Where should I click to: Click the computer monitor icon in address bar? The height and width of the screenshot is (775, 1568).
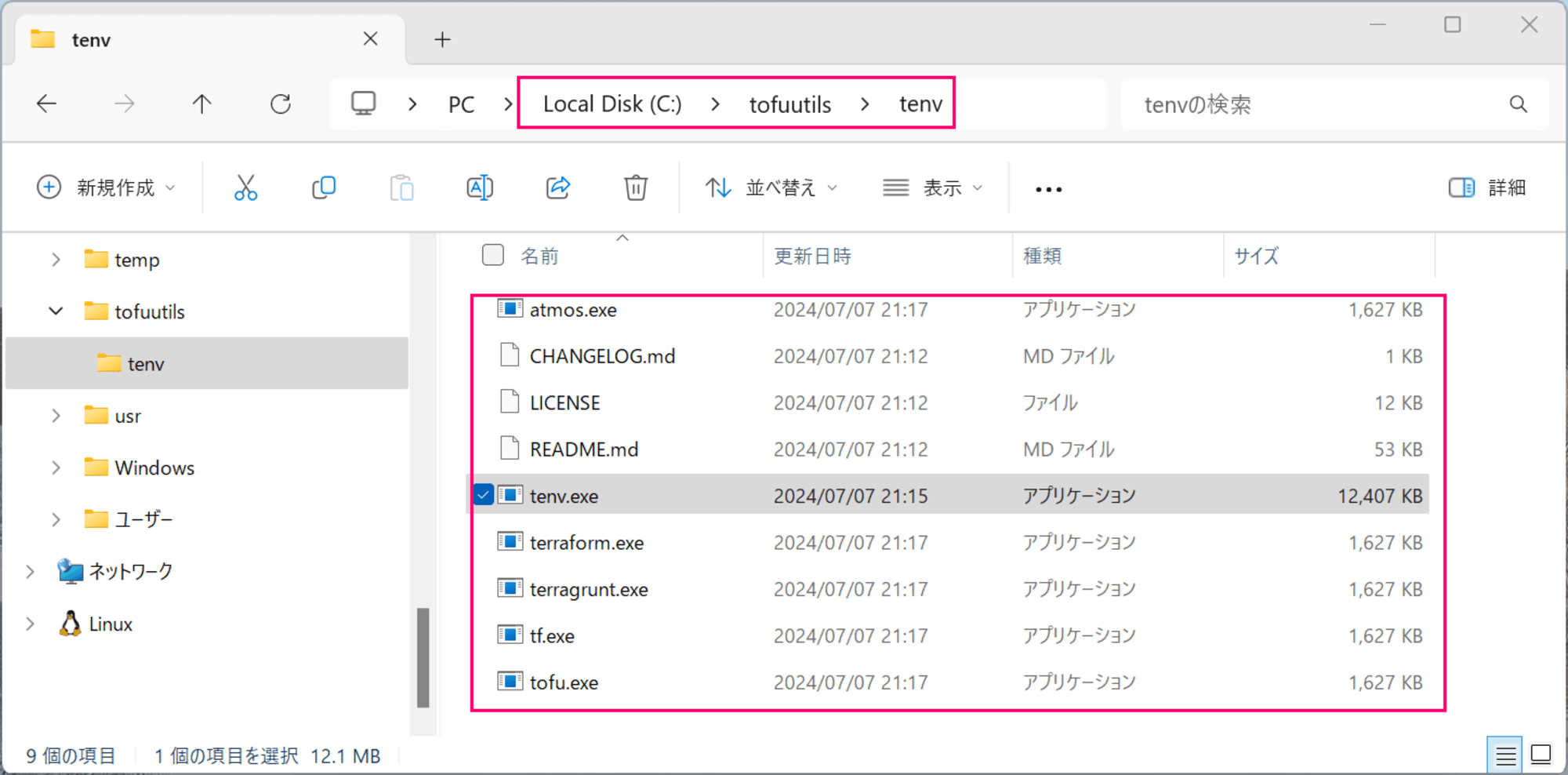364,104
